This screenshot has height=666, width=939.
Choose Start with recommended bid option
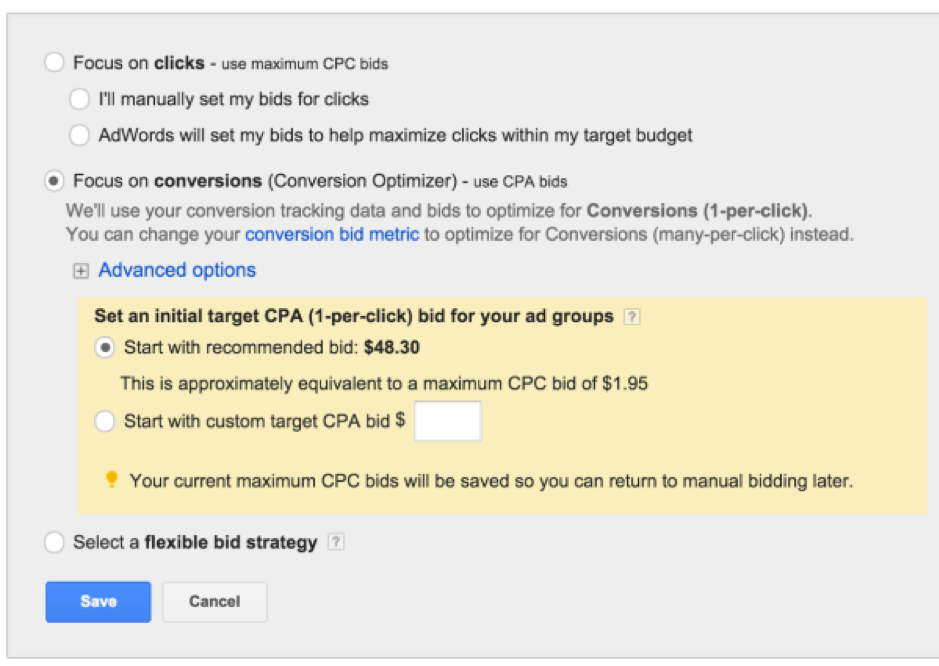pyautogui.click(x=105, y=347)
